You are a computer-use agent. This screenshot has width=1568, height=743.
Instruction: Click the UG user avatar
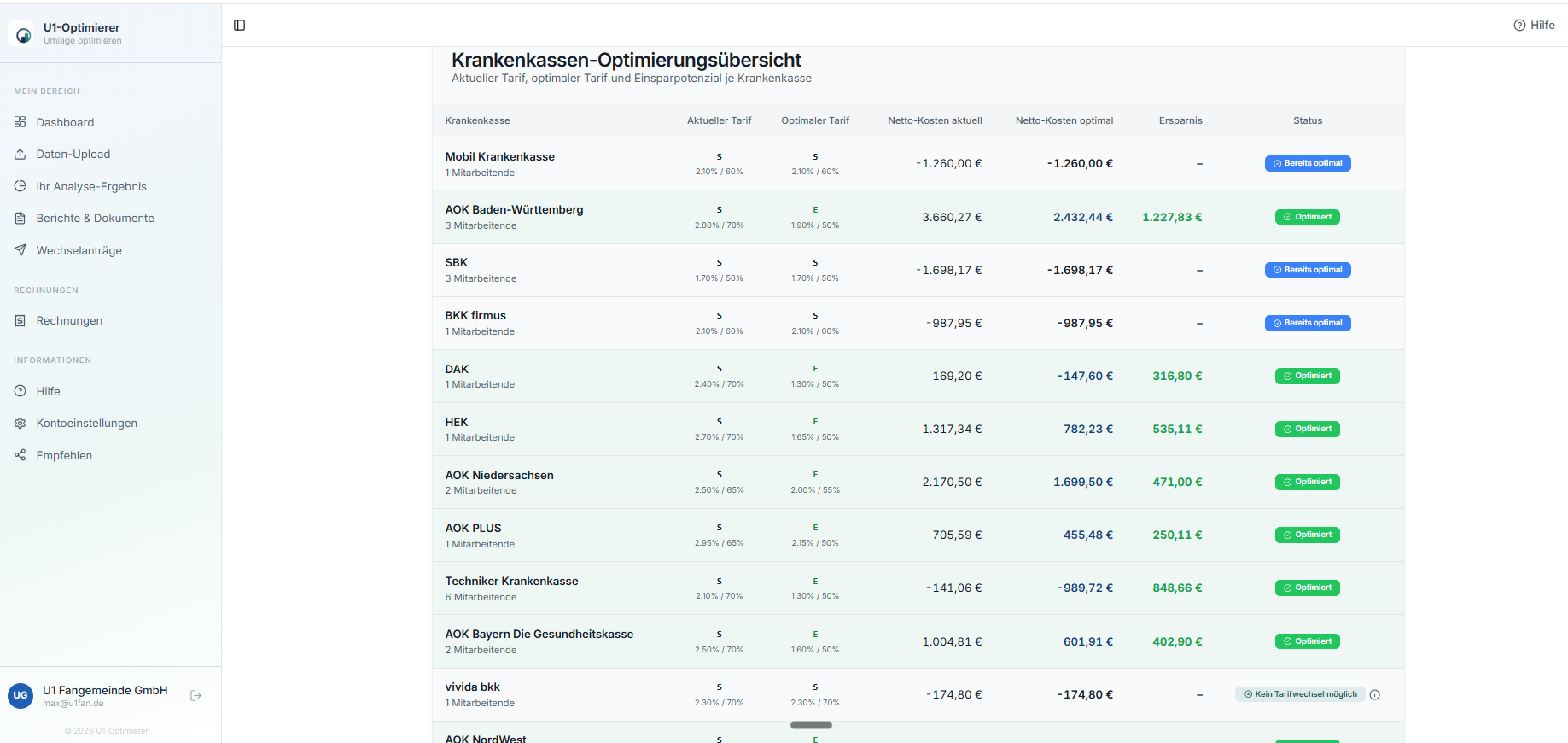coord(20,696)
